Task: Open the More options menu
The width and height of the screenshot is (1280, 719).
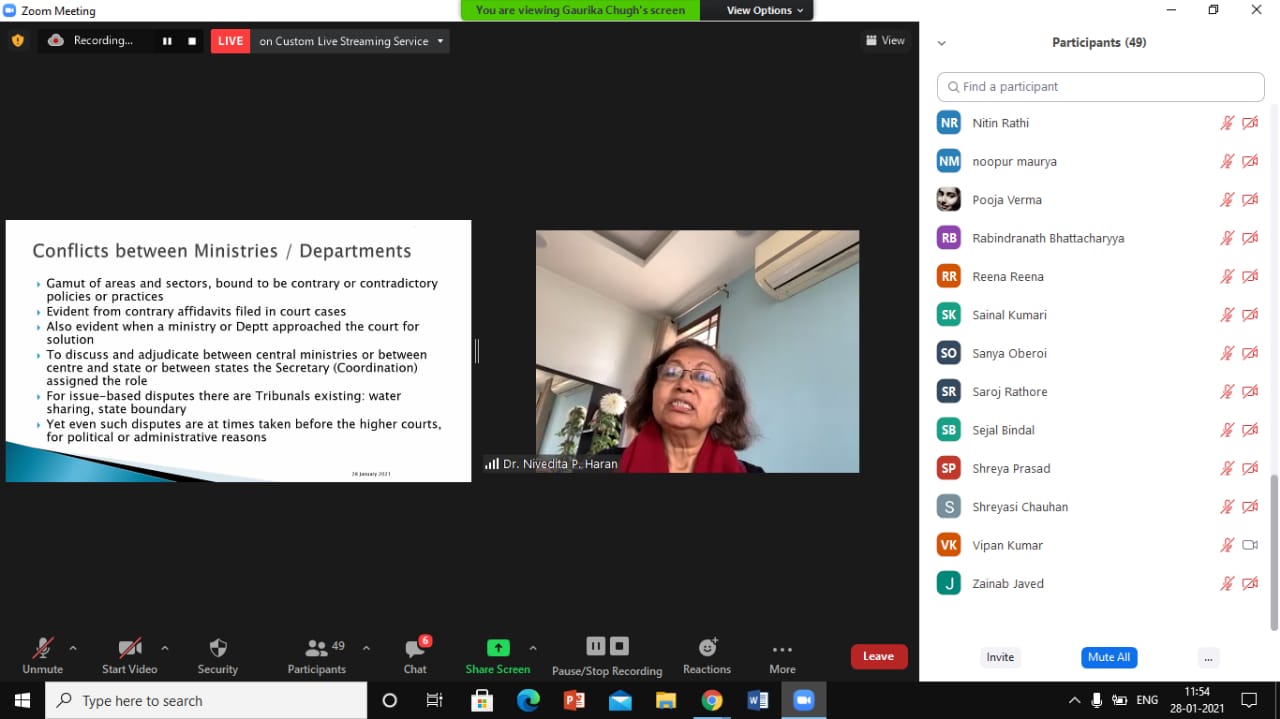Action: coord(782,655)
